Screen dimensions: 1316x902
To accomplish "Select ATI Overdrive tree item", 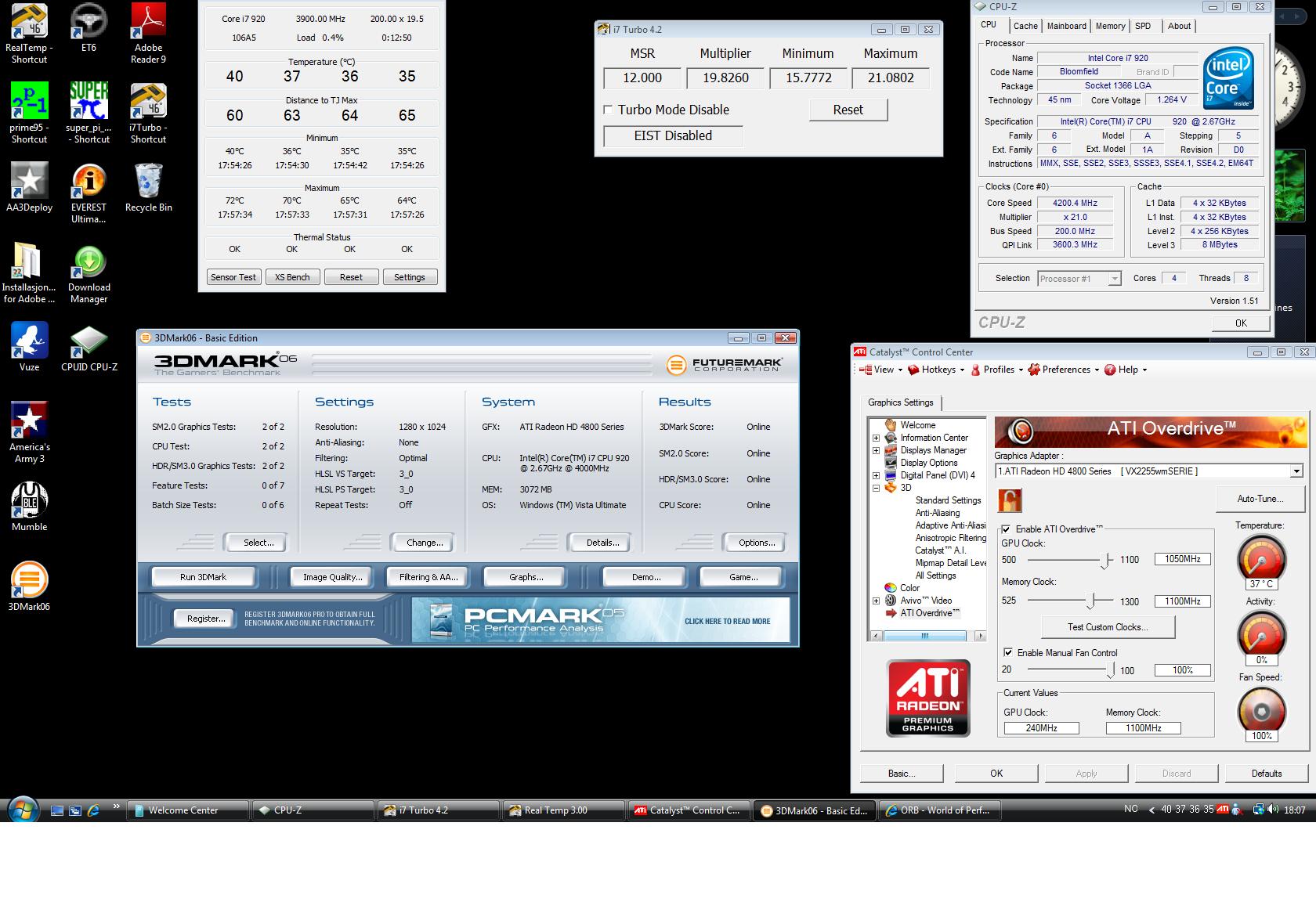I will 929,613.
